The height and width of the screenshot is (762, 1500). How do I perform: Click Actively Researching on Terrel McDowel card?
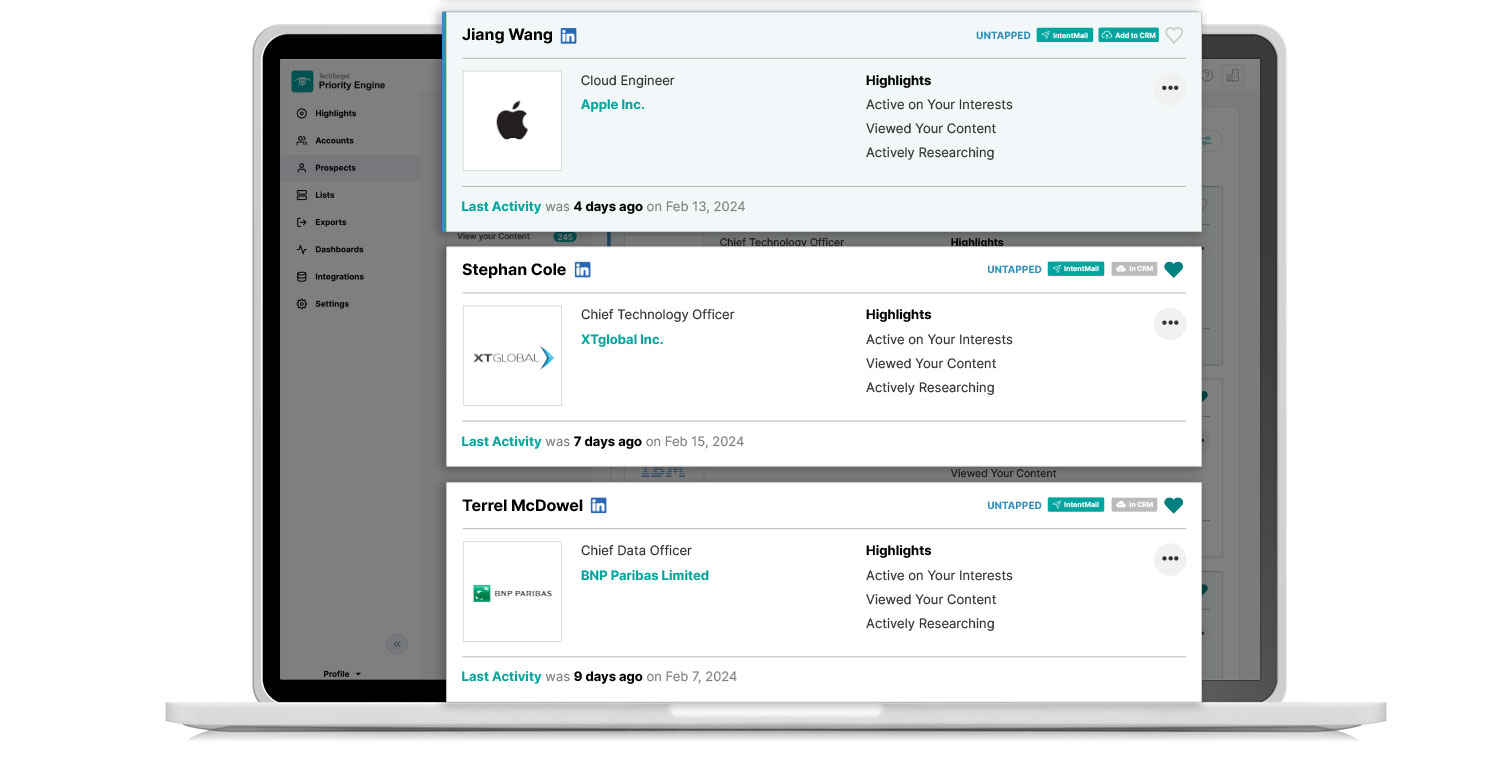[930, 624]
